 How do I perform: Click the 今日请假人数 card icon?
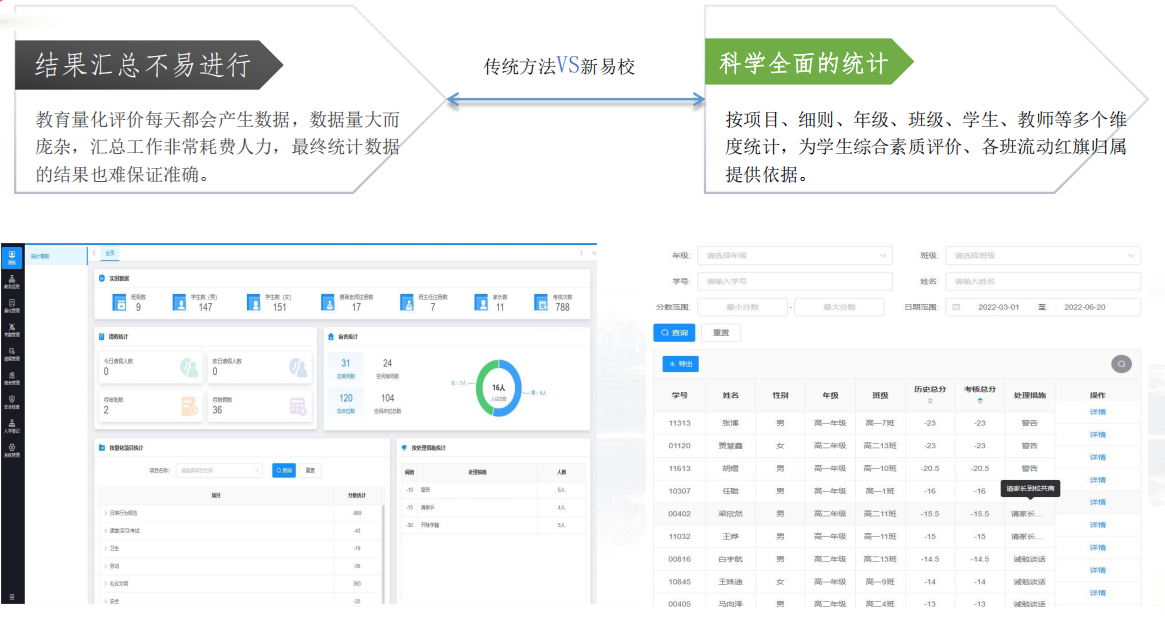click(189, 367)
